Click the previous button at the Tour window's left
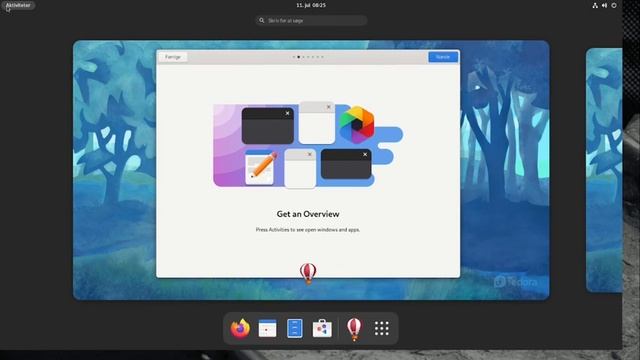The image size is (640, 360). click(173, 57)
